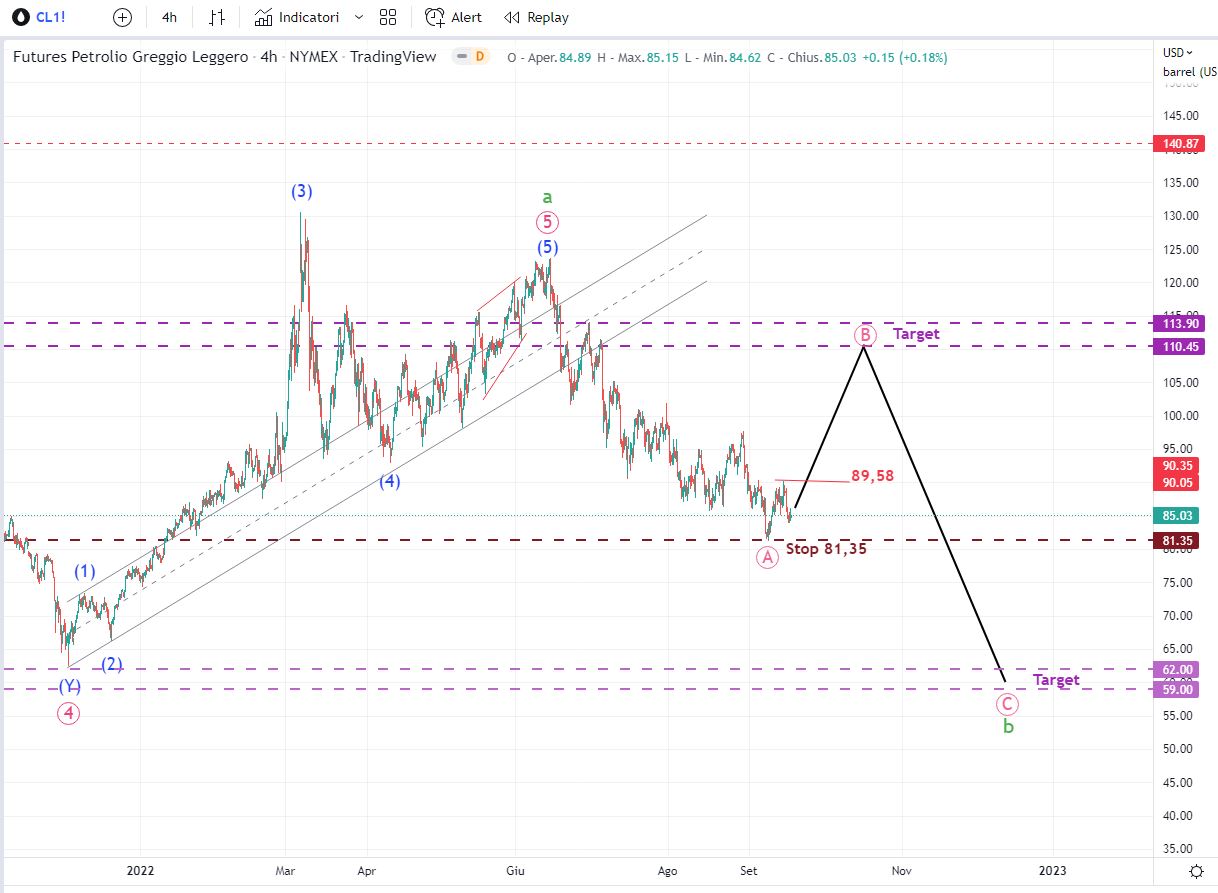Start bar Replay mode

point(536,17)
